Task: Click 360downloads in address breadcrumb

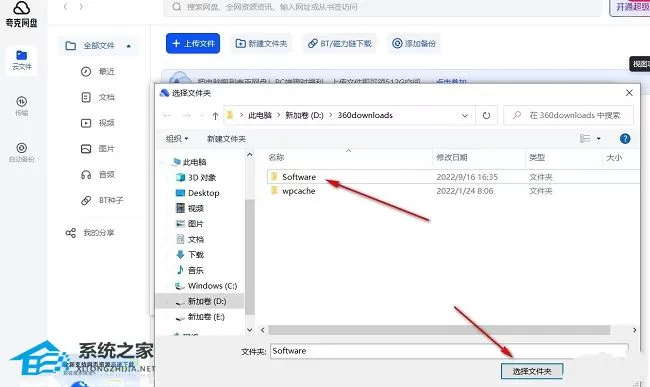Action: pos(365,115)
